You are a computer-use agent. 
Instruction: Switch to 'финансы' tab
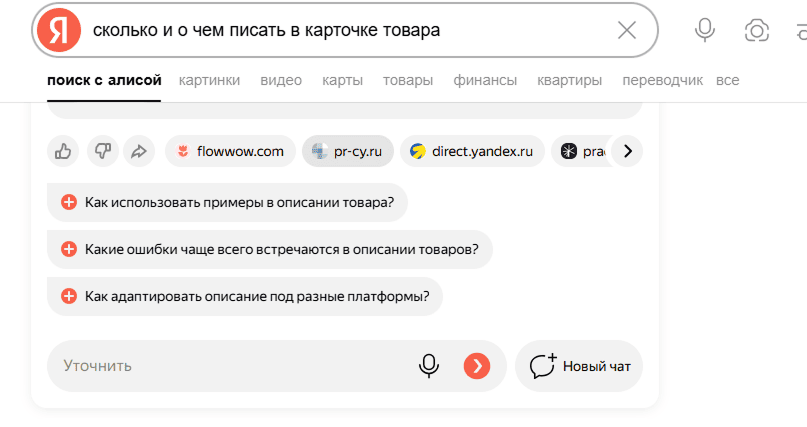click(485, 80)
